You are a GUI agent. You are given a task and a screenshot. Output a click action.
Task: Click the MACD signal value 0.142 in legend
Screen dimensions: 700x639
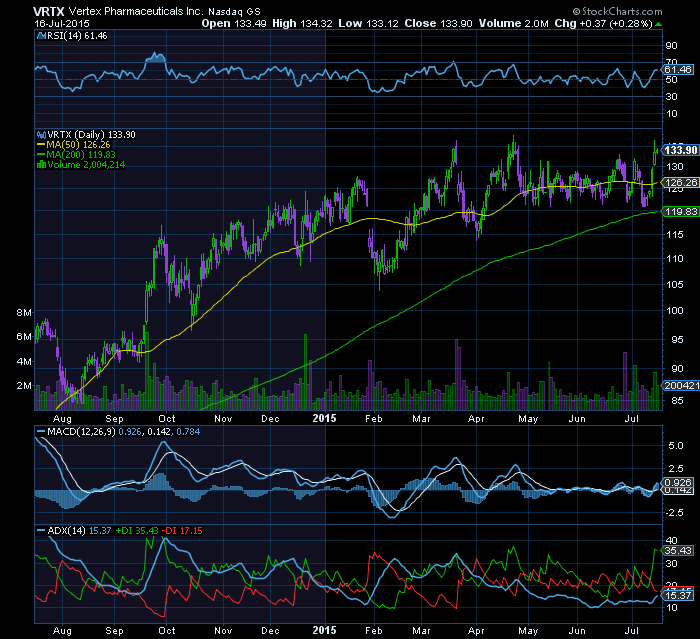pos(159,432)
